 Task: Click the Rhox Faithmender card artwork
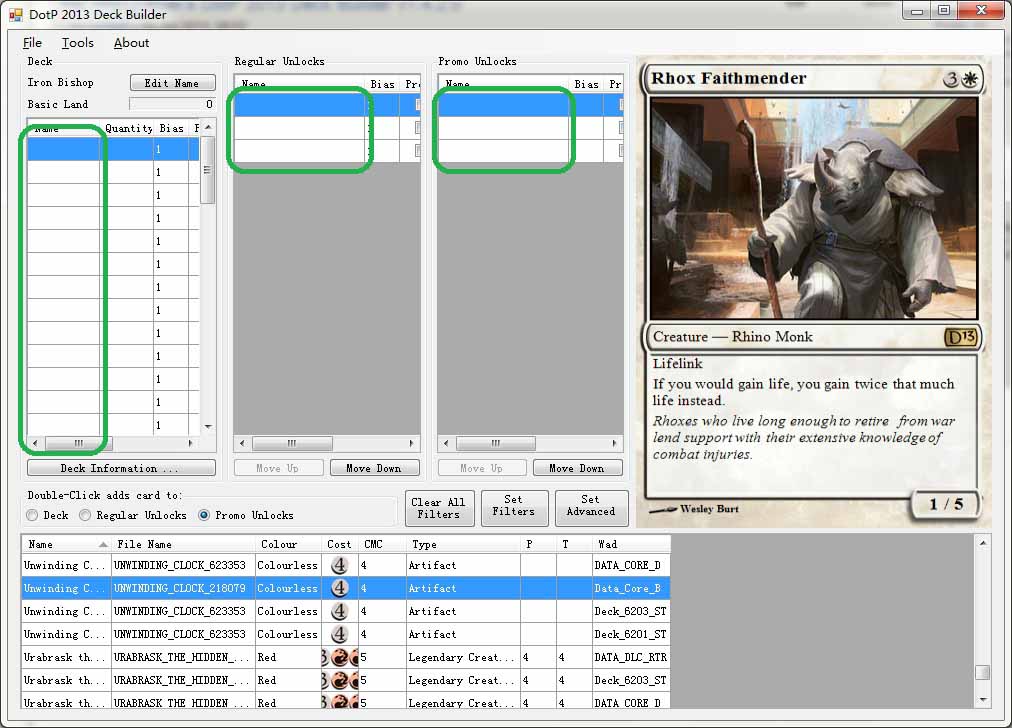point(813,208)
